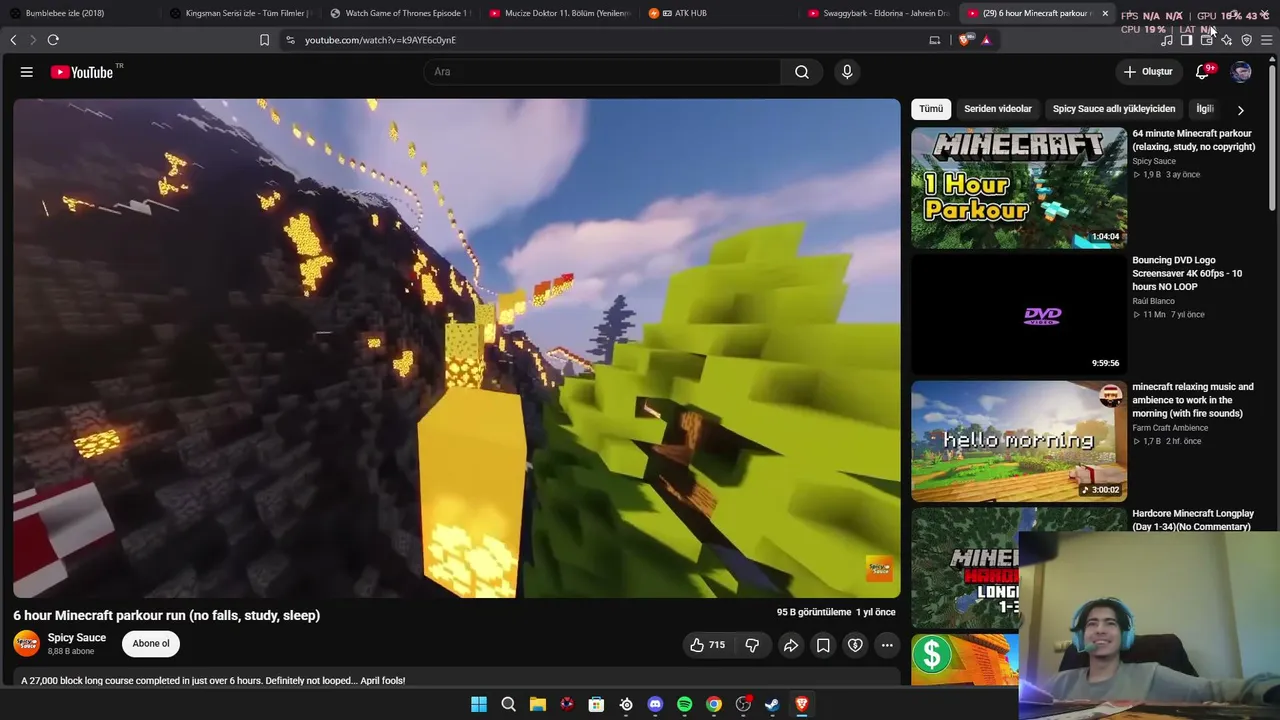Like the video with thumbs up

[707, 645]
